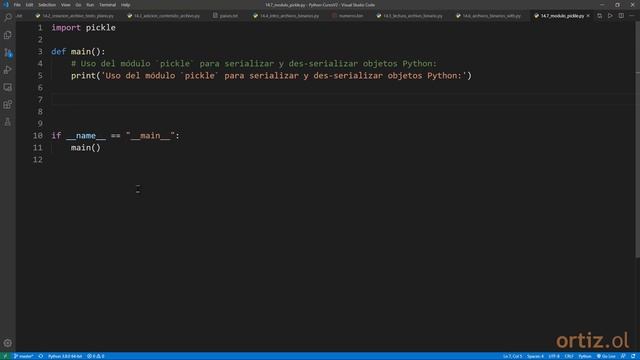Switch to the 14.5 lectura archivo binario tab
This screenshot has height=360, width=640.
(x=410, y=16)
